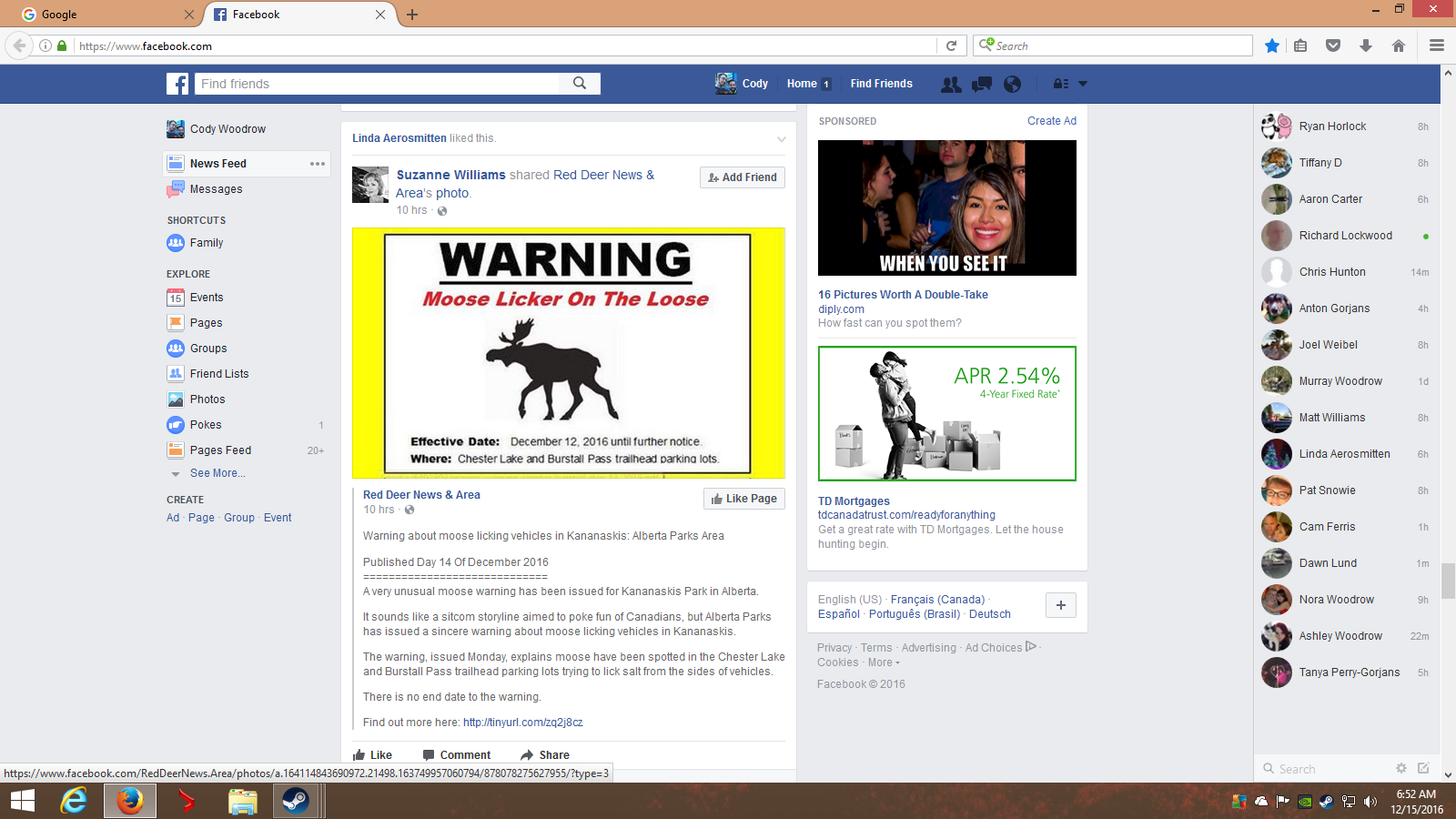1456x819 pixels.
Task: Switch to the Facebook tab
Action: tap(300, 15)
